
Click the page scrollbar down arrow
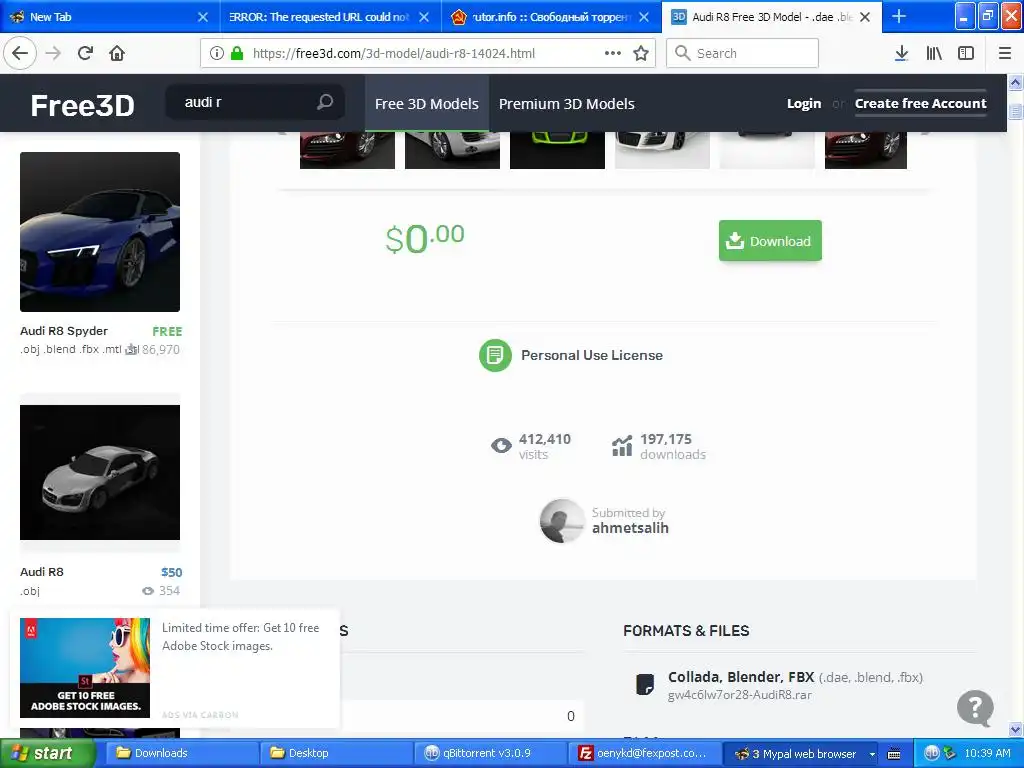click(1016, 729)
